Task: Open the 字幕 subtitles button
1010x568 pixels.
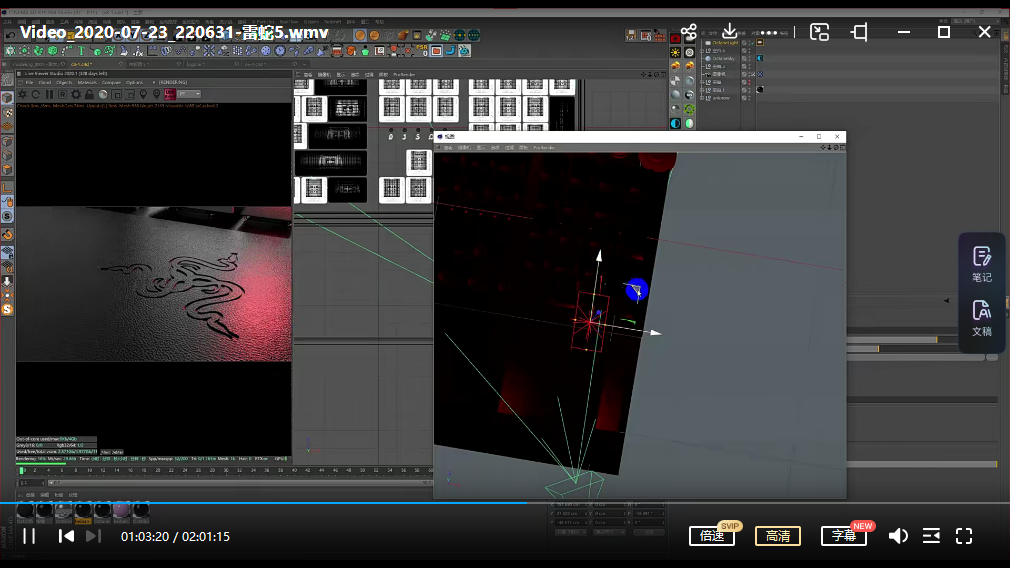Action: tap(843, 536)
